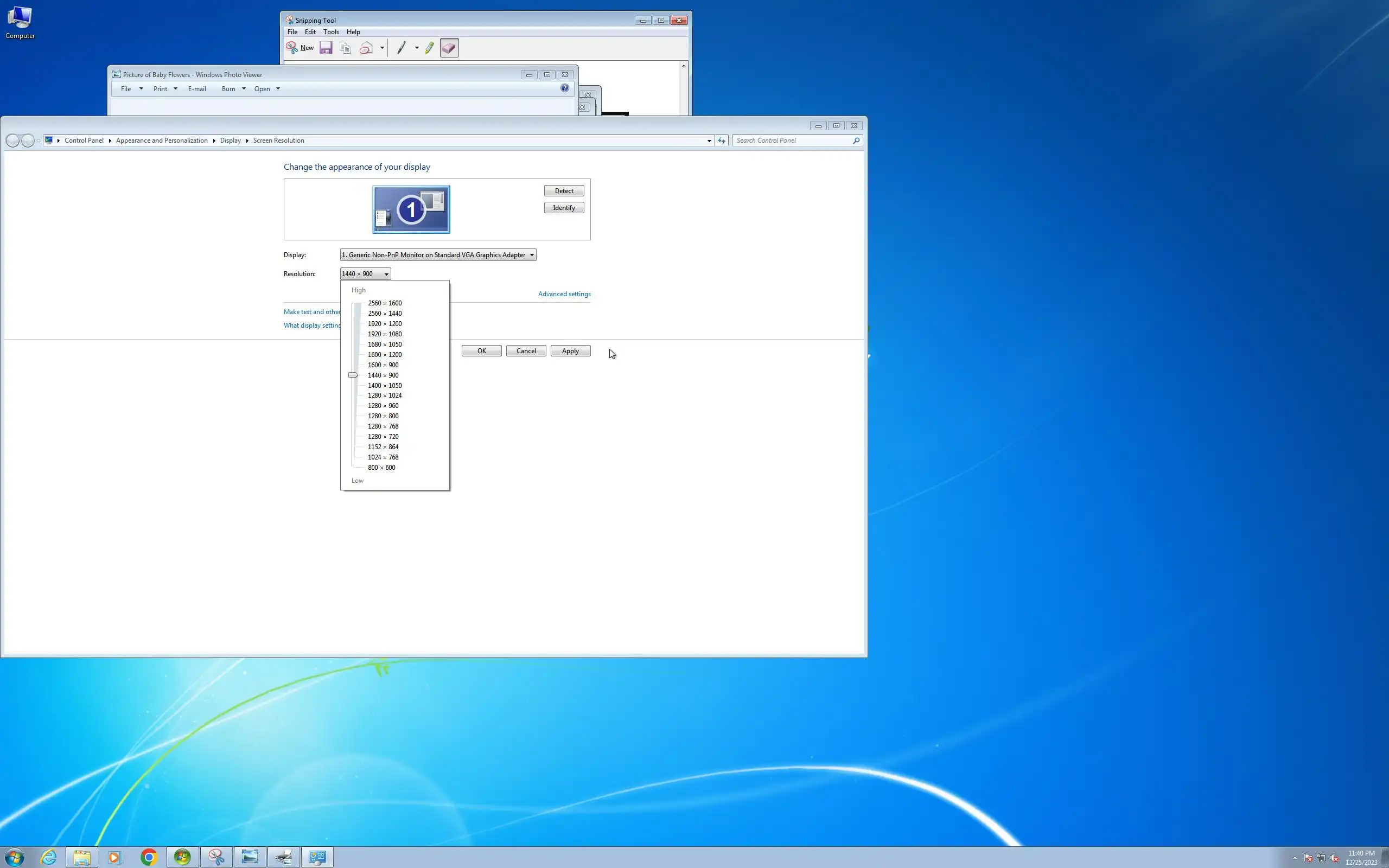The height and width of the screenshot is (868, 1389).
Task: Select the yellow Highlighter tool
Action: tap(429, 48)
